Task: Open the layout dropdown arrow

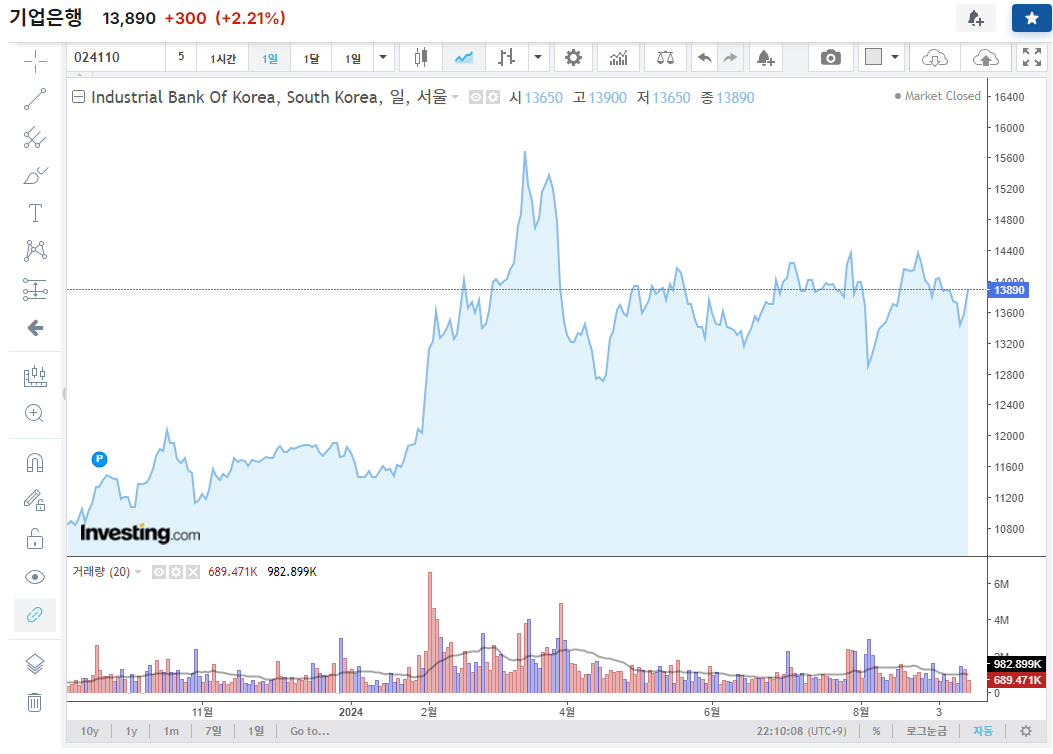Action: point(895,58)
